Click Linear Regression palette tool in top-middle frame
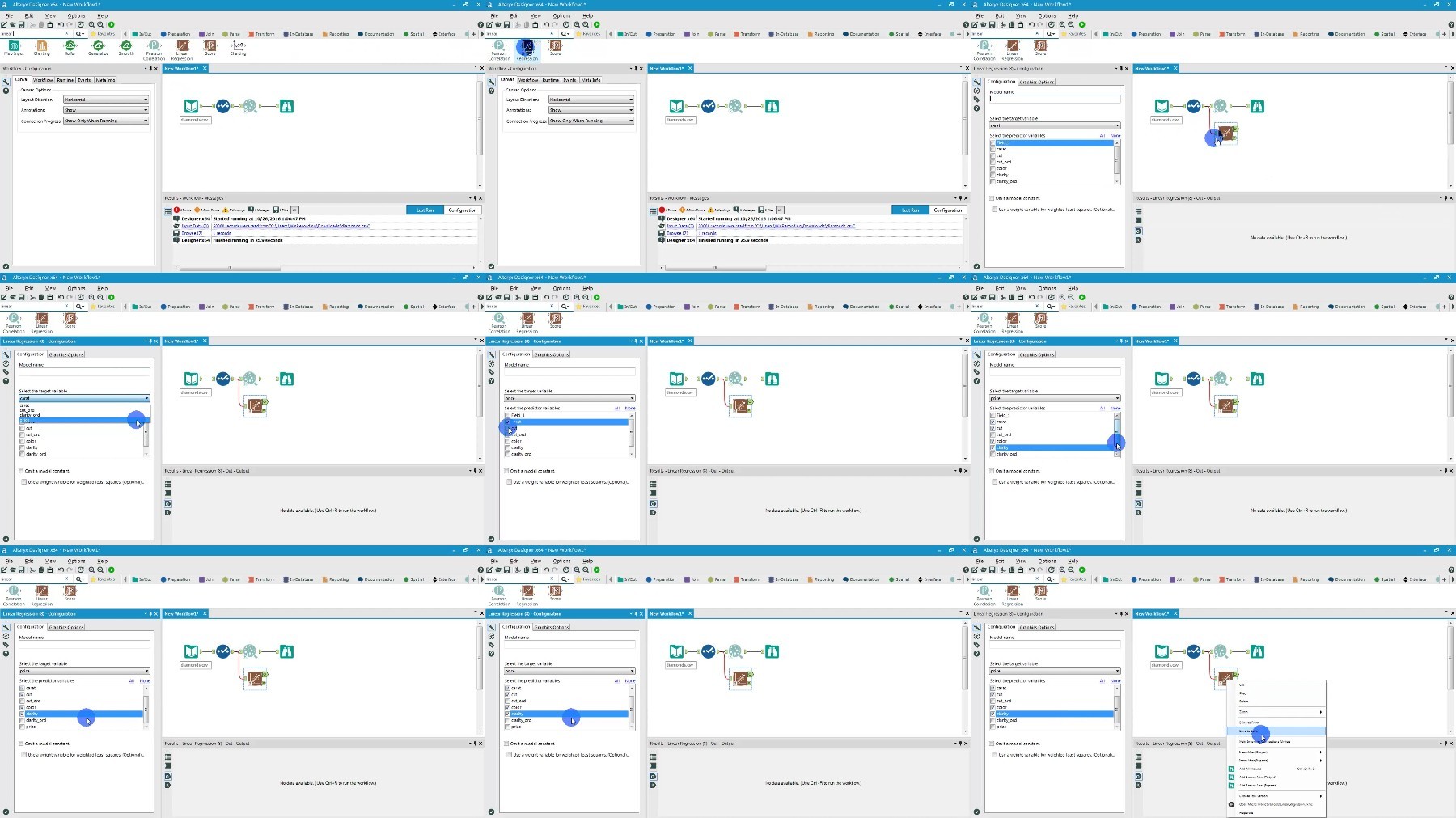 click(x=527, y=49)
